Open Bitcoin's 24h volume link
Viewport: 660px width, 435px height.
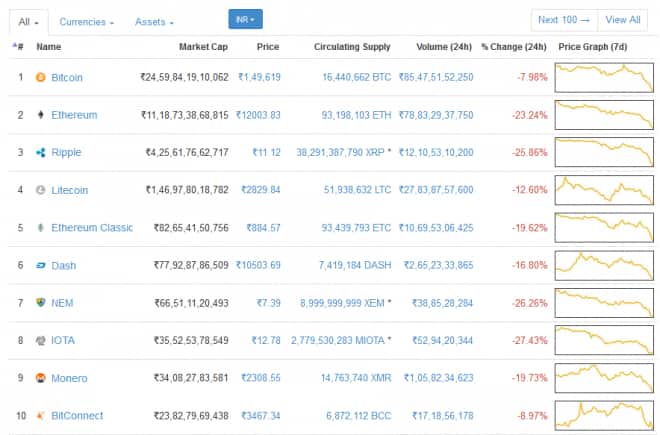[435, 77]
